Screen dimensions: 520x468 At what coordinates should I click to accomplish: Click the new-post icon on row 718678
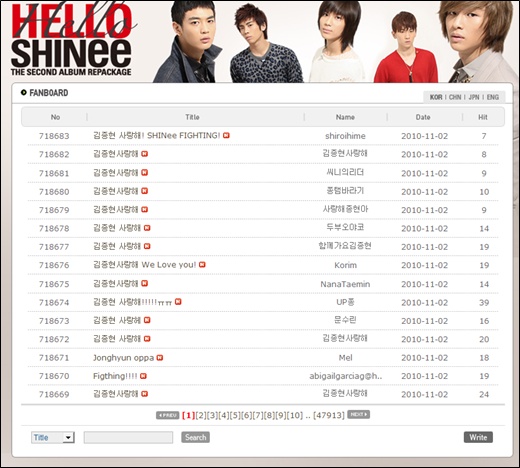click(x=147, y=228)
